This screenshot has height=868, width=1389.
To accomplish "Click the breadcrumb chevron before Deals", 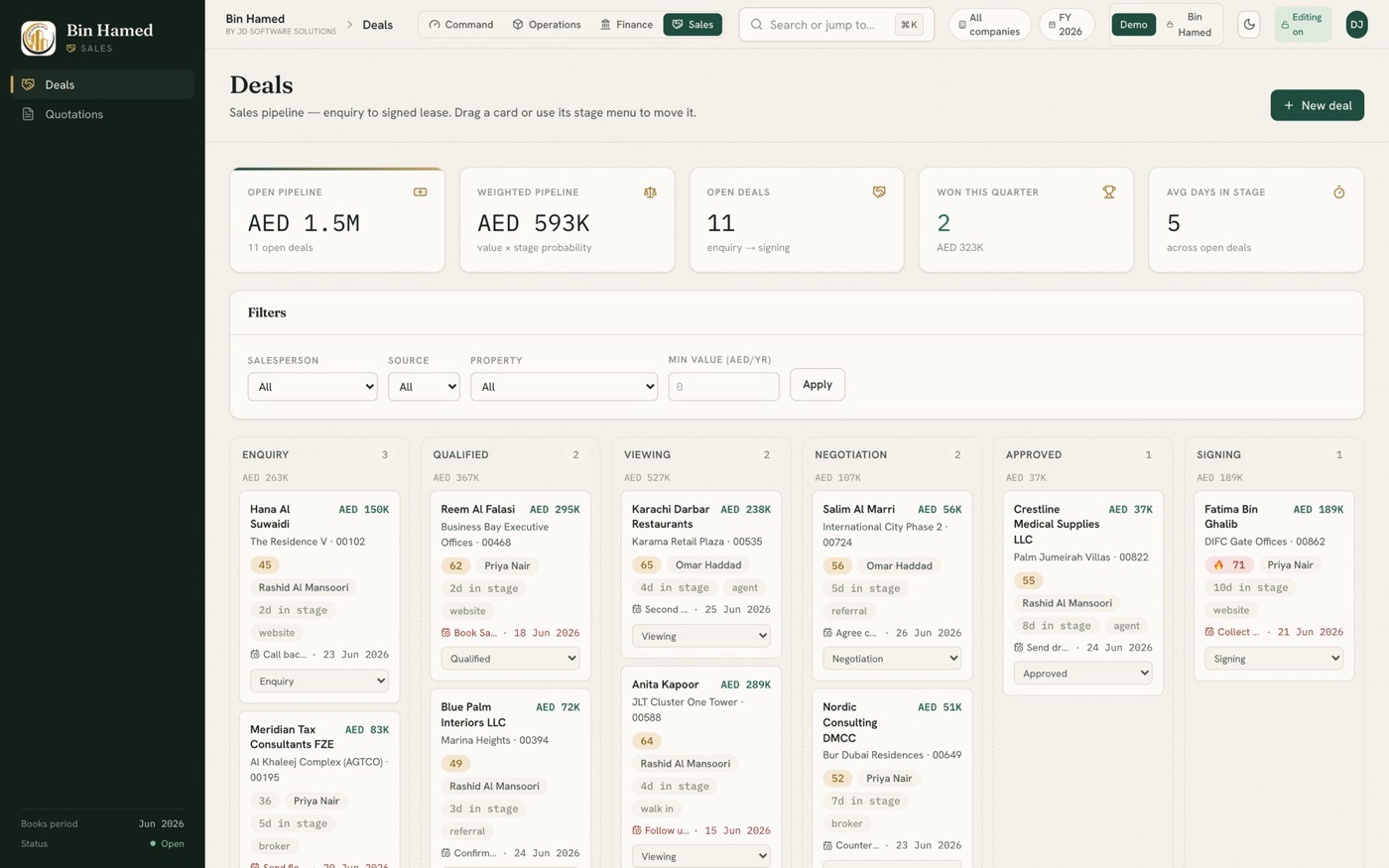I will (349, 25).
